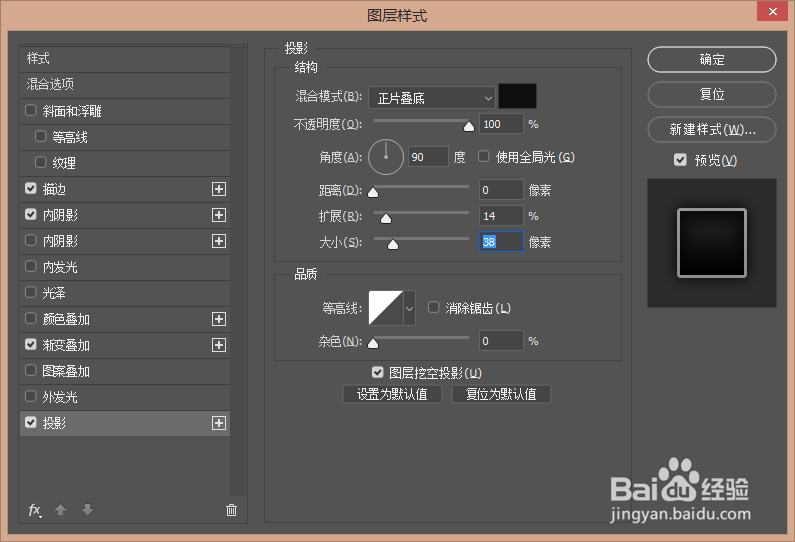Enable the 内发光 checkbox
The height and width of the screenshot is (542, 795).
[31, 266]
